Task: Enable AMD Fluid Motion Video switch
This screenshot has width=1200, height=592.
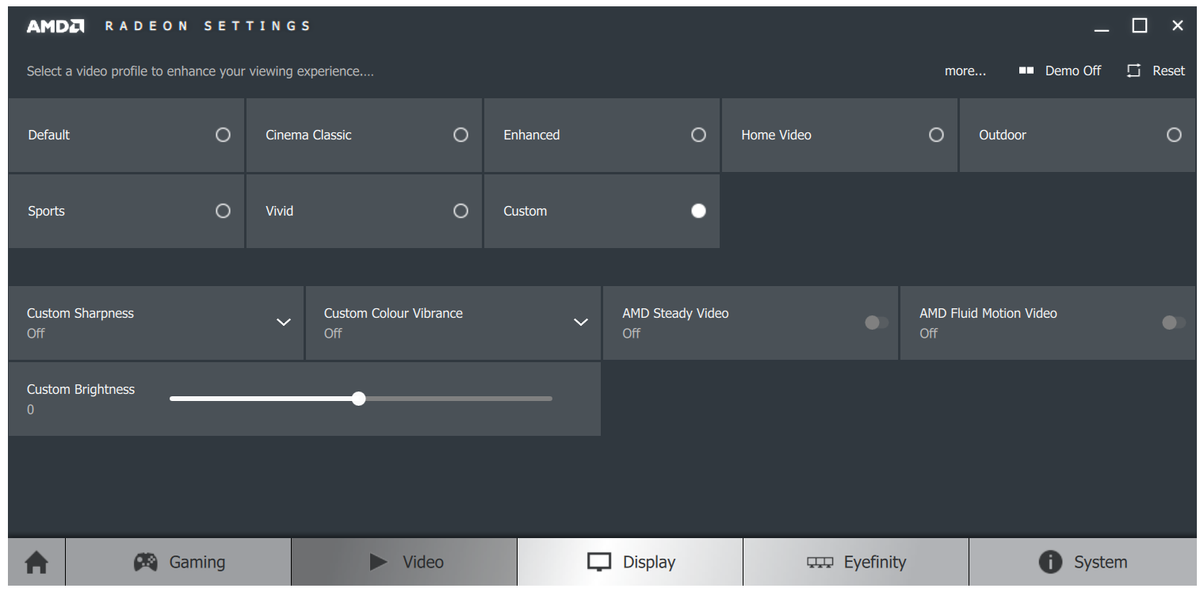Action: [1173, 322]
